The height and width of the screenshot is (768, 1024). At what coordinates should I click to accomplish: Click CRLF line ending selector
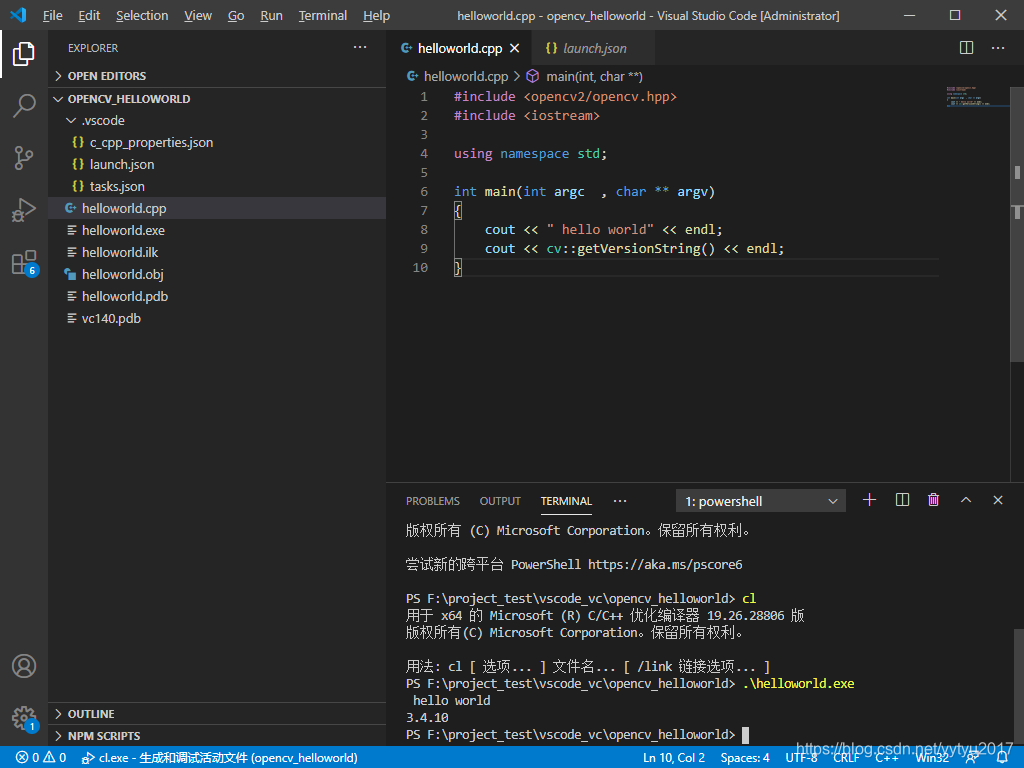pyautogui.click(x=846, y=758)
